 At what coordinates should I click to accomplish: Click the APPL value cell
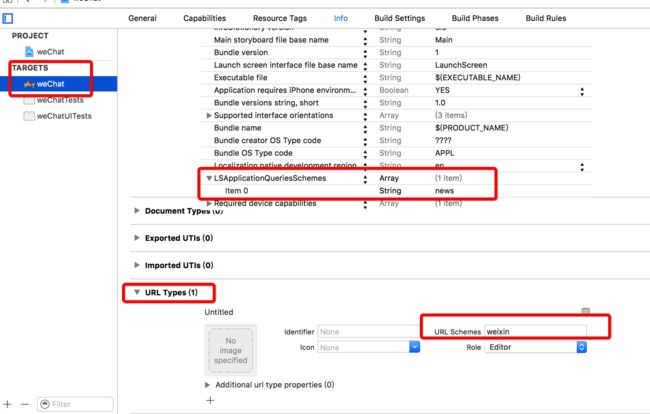pos(445,153)
